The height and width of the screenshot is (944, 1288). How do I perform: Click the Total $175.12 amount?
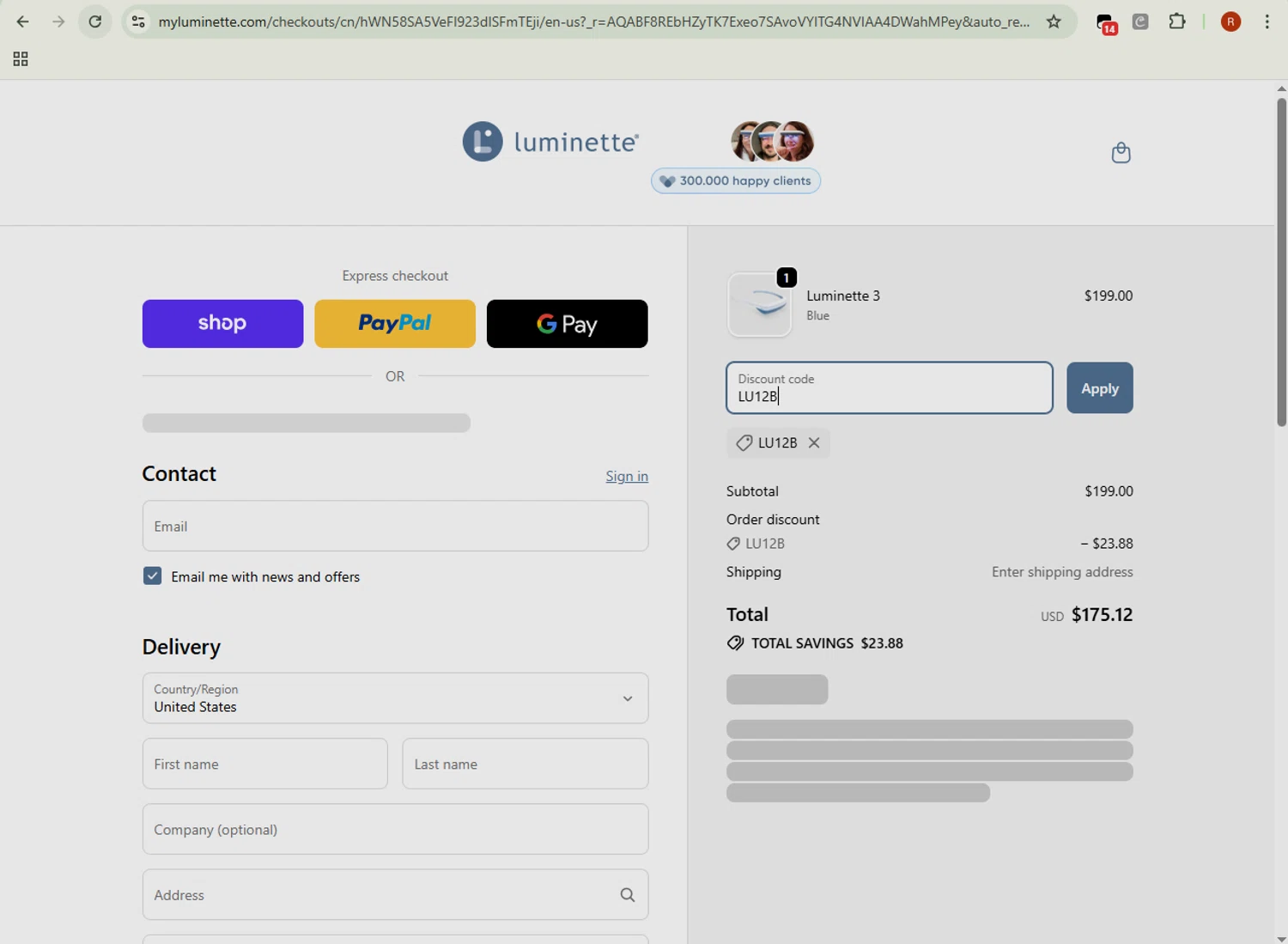point(1102,615)
